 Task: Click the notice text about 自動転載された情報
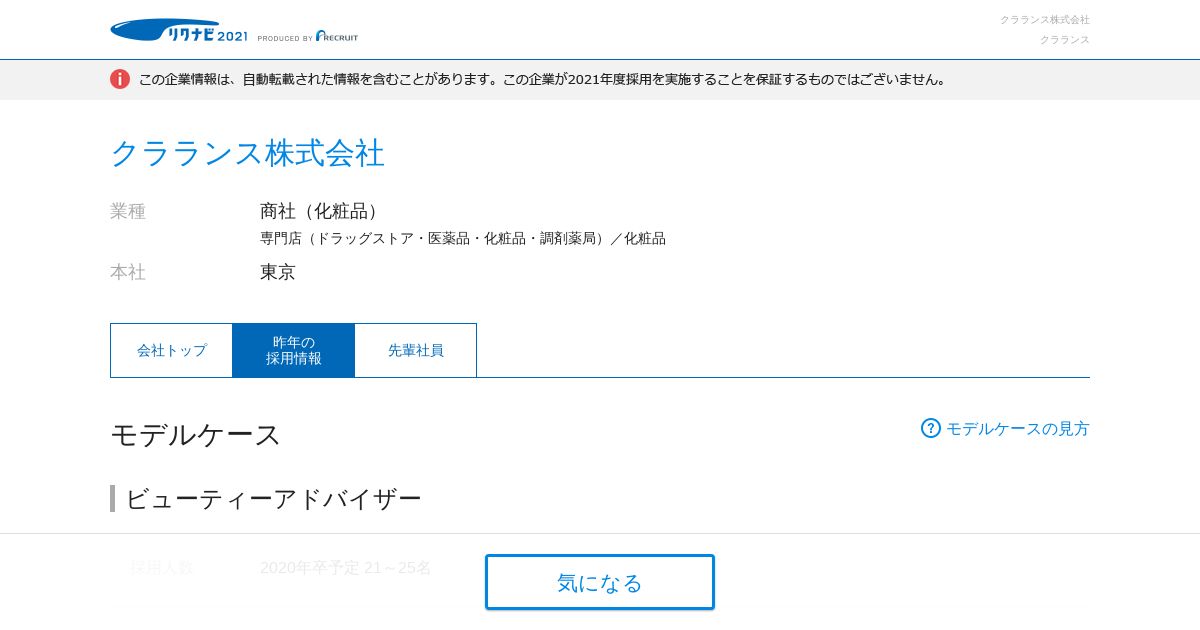(544, 79)
